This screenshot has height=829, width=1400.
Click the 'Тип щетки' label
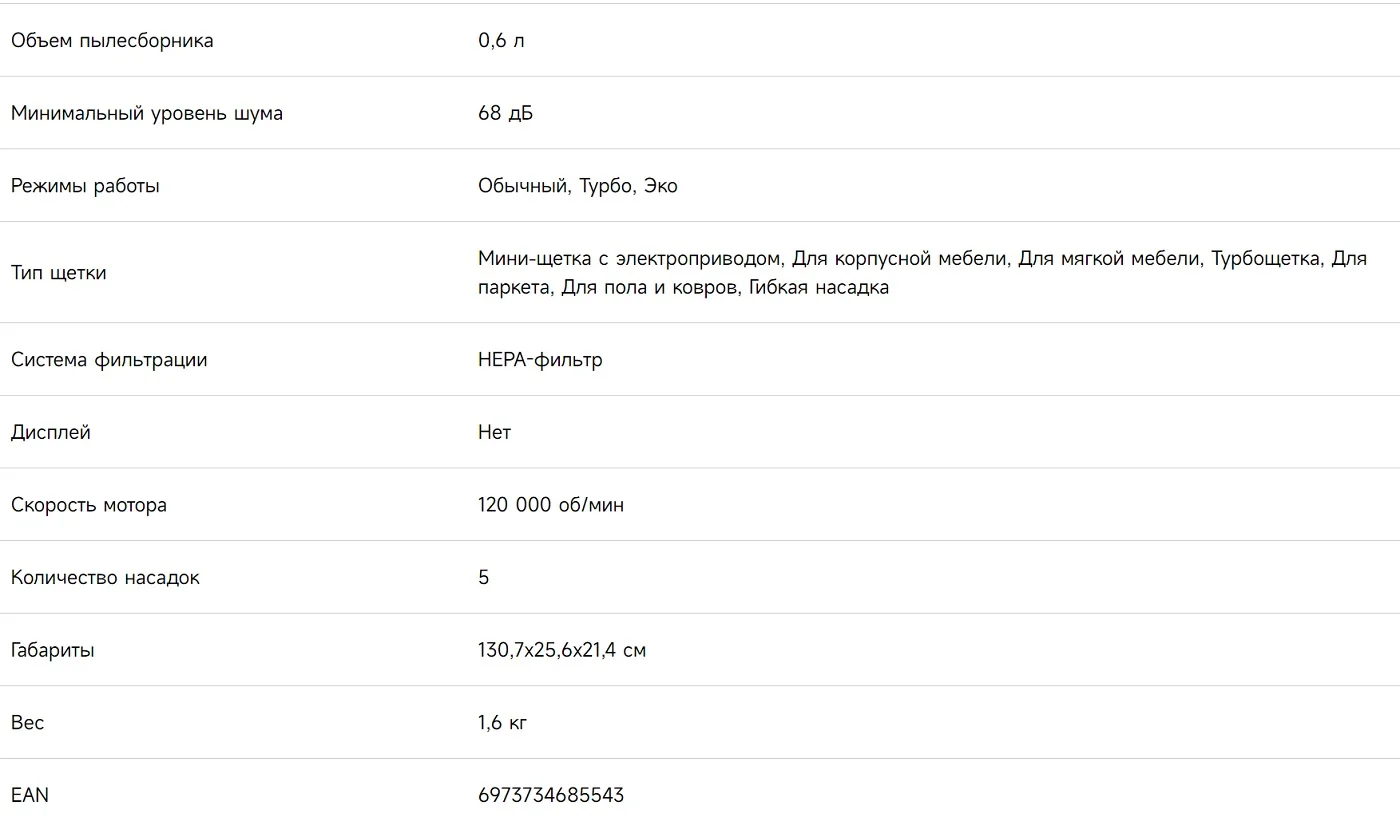[58, 273]
